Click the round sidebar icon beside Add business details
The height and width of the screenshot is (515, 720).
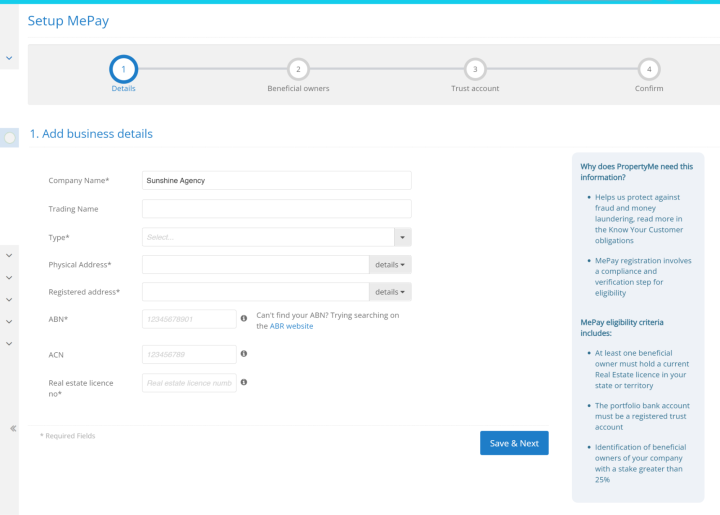[10, 138]
